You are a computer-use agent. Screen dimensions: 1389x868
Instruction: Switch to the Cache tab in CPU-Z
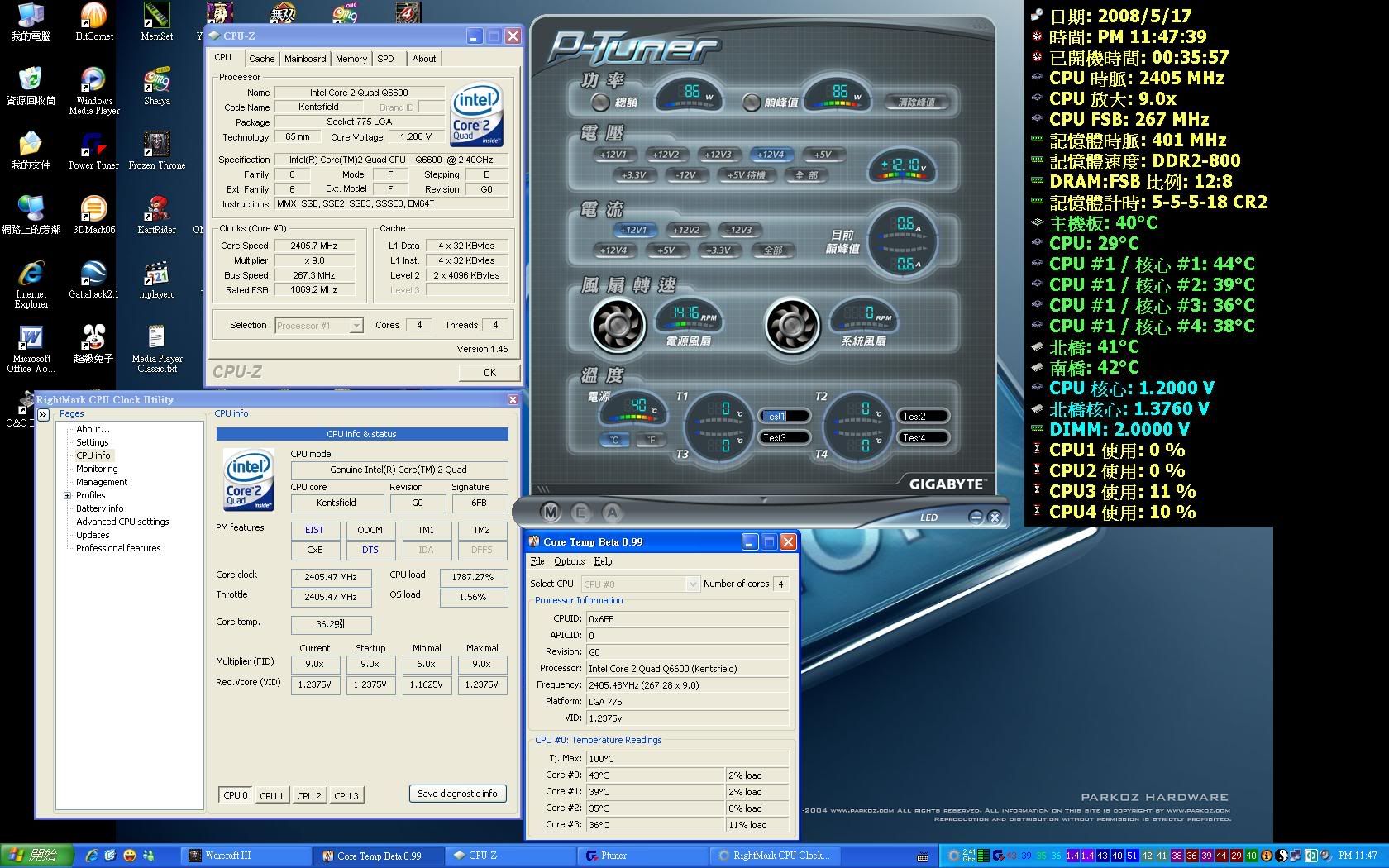[x=261, y=59]
